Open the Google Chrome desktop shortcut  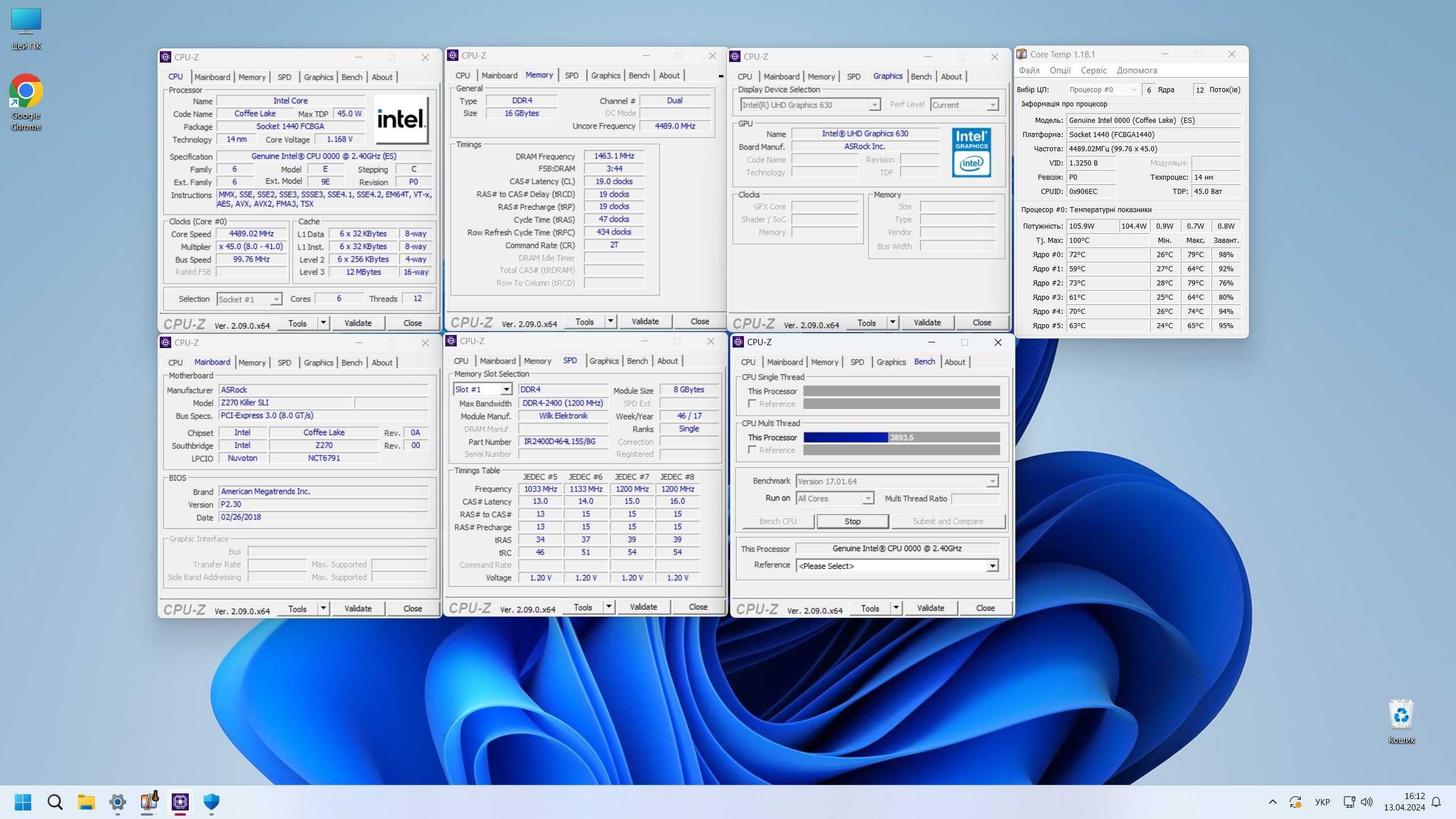(26, 102)
